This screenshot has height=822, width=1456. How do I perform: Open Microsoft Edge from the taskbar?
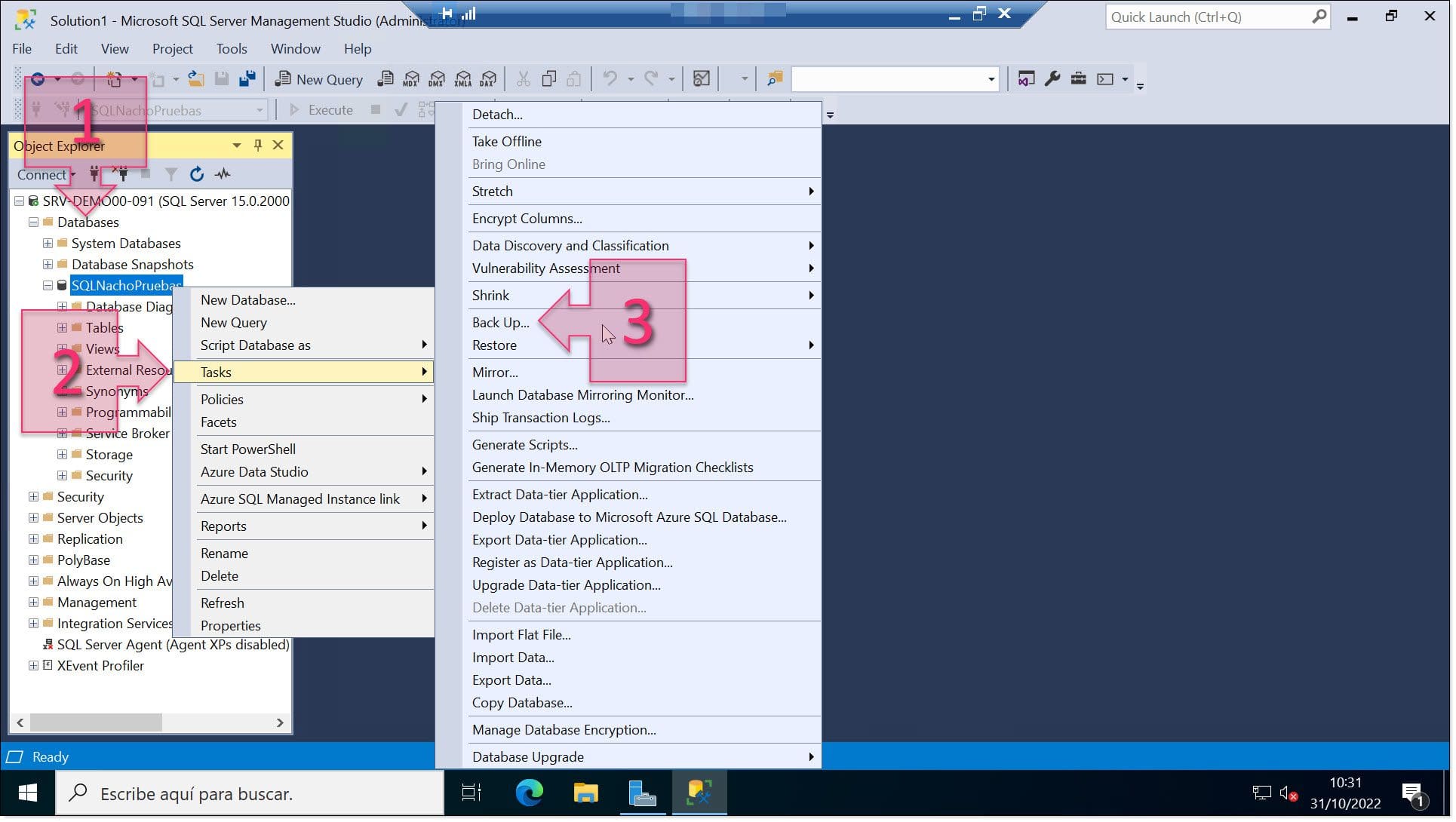coord(529,793)
